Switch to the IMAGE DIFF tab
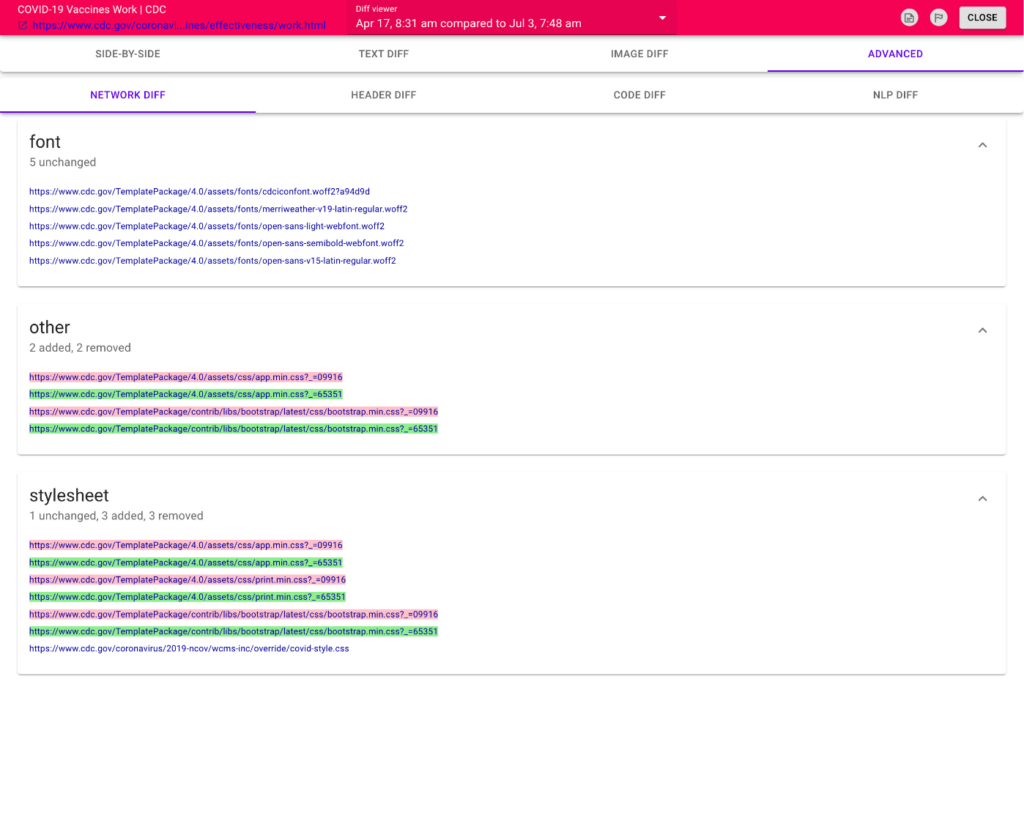 coord(639,54)
